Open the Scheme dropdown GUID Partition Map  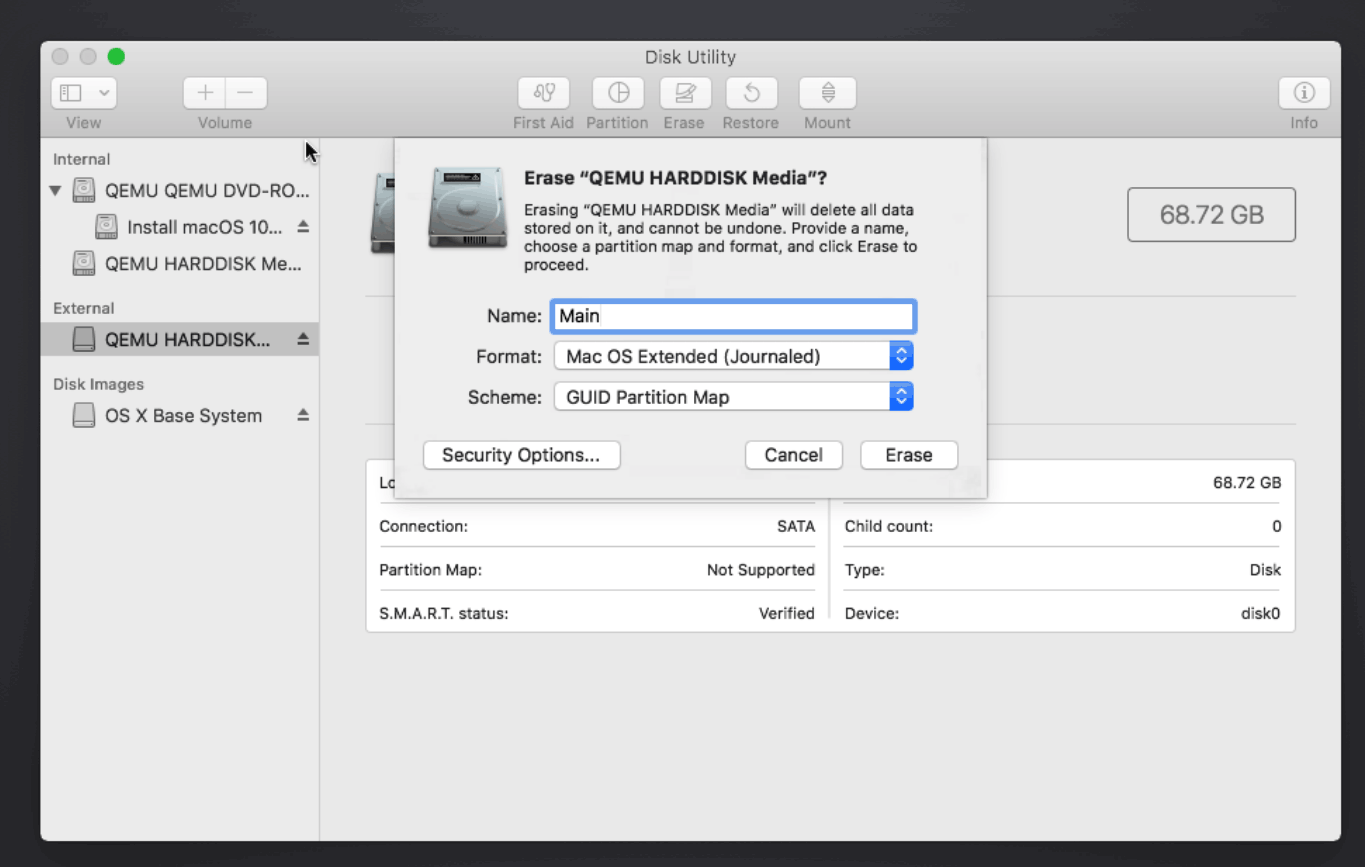(733, 397)
